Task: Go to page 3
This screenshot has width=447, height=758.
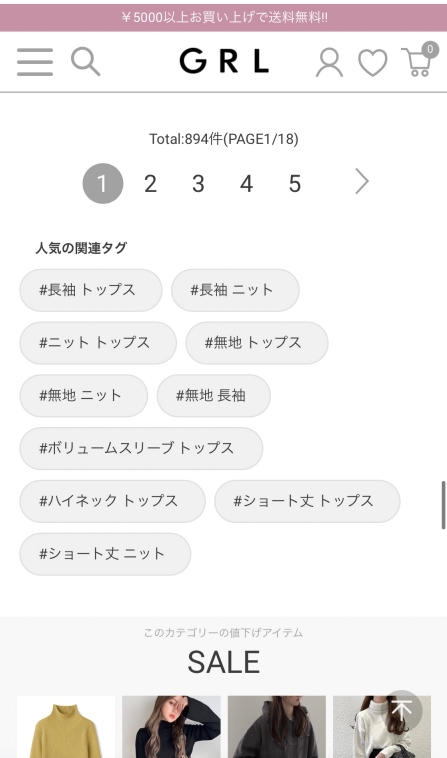Action: point(198,184)
